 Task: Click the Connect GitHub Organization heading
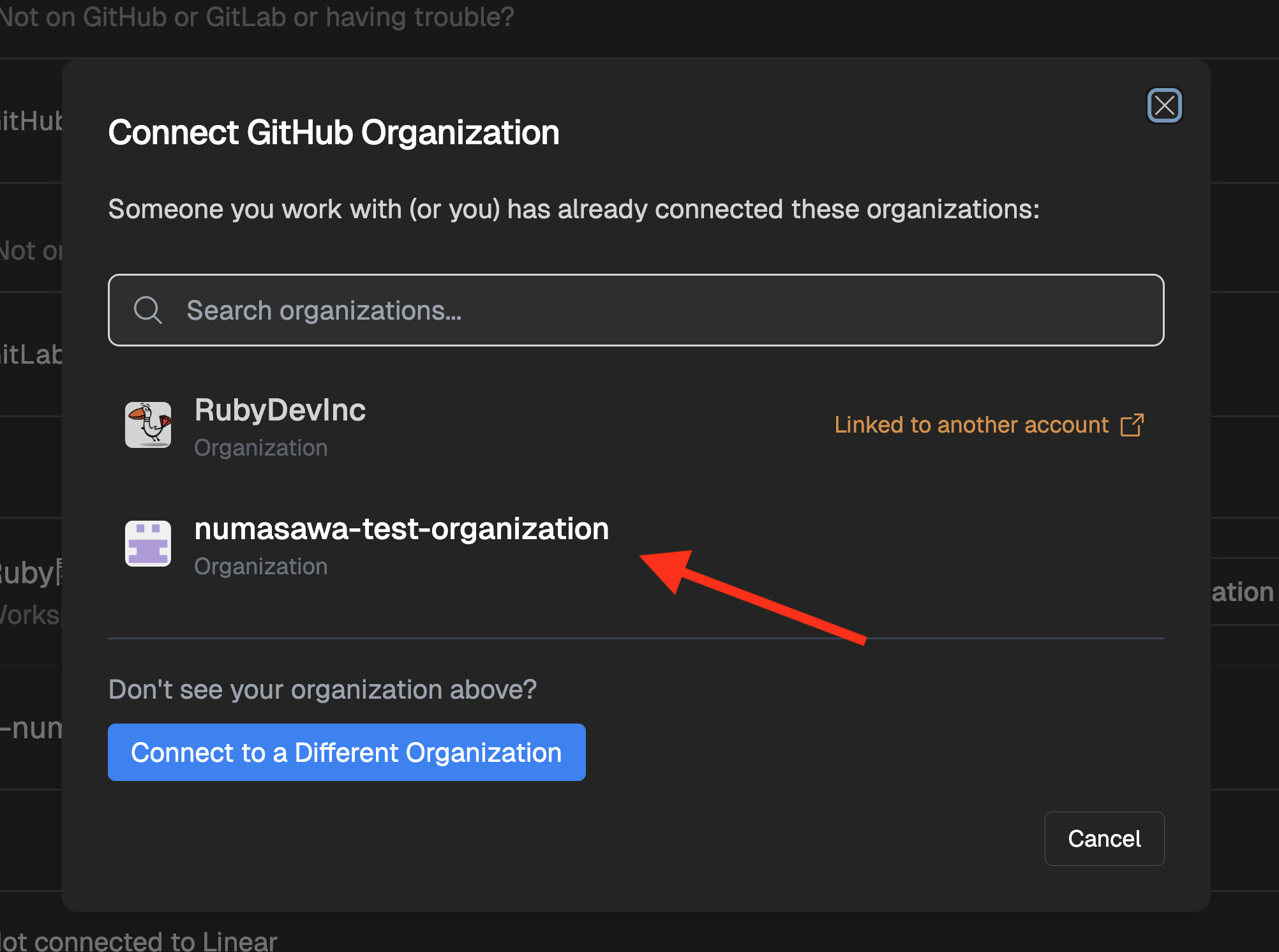pyautogui.click(x=333, y=133)
